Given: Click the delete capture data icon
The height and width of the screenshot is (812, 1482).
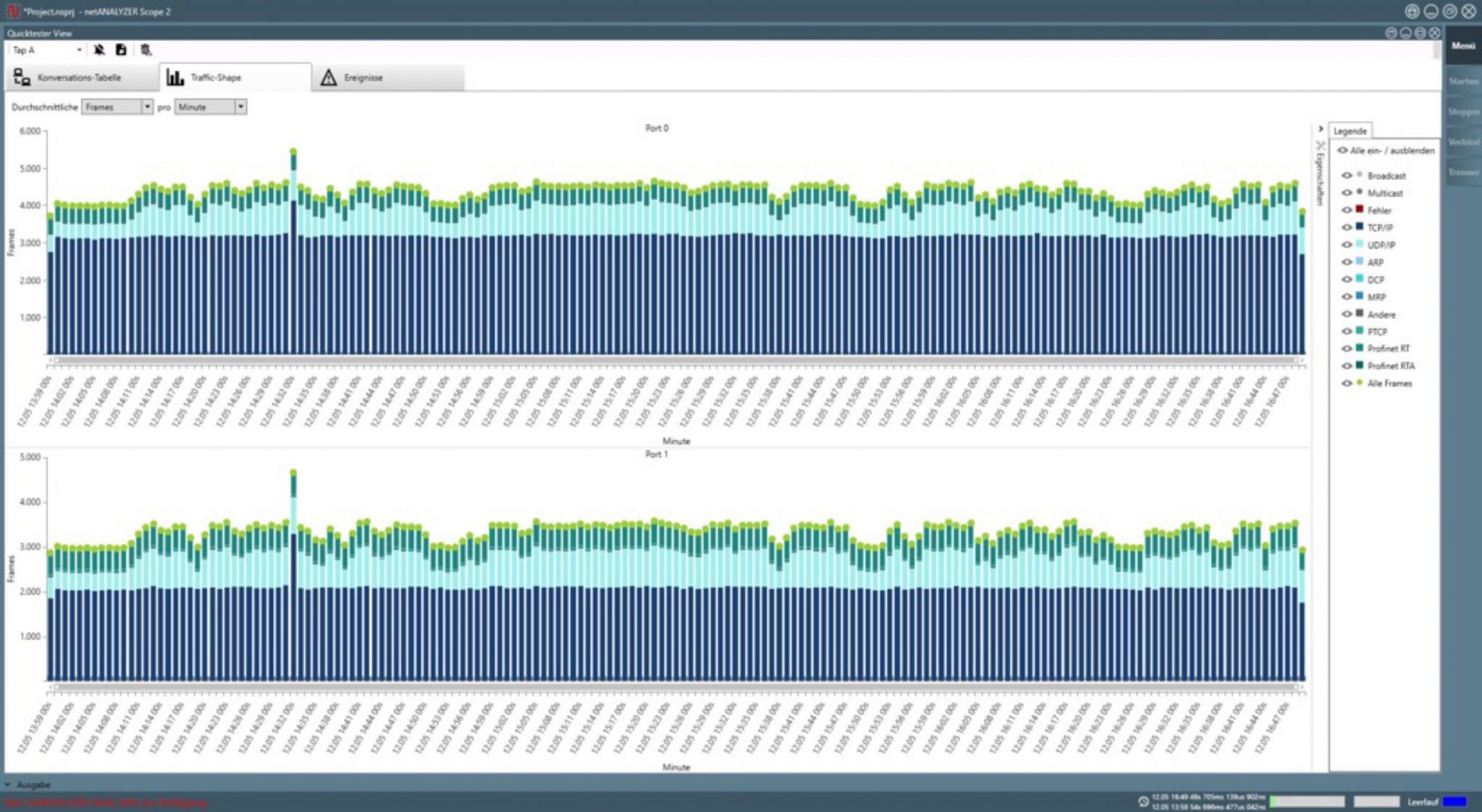Looking at the screenshot, I should [x=146, y=50].
